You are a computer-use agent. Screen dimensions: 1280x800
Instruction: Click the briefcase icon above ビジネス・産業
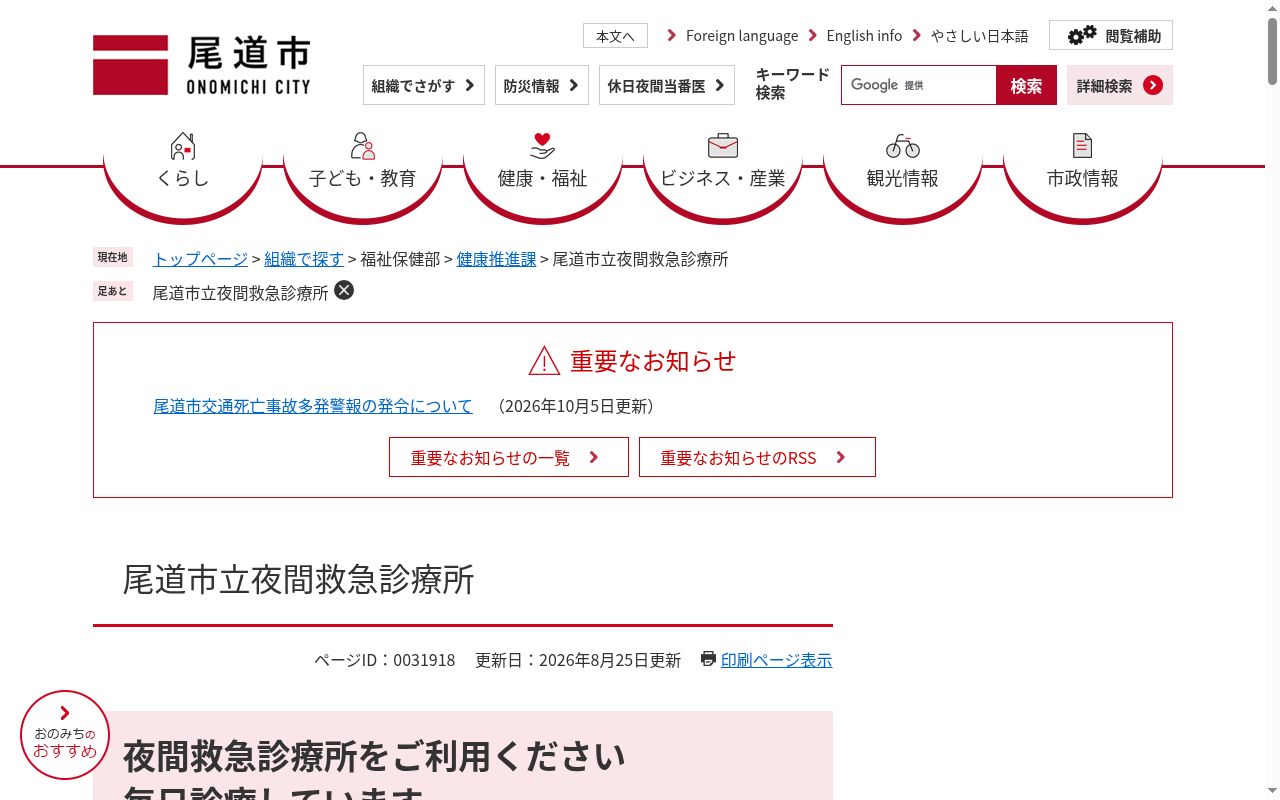(x=723, y=146)
